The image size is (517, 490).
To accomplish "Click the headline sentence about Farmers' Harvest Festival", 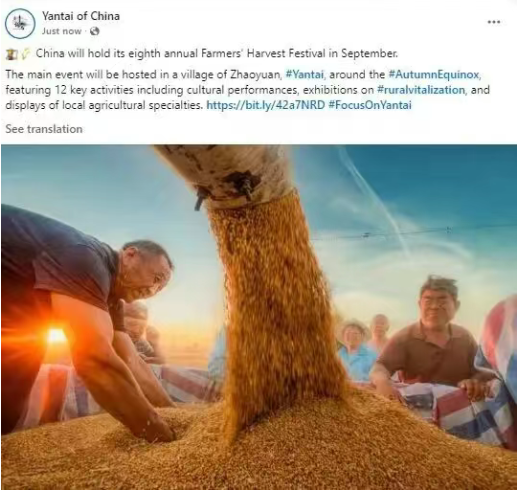I will pyautogui.click(x=217, y=53).
